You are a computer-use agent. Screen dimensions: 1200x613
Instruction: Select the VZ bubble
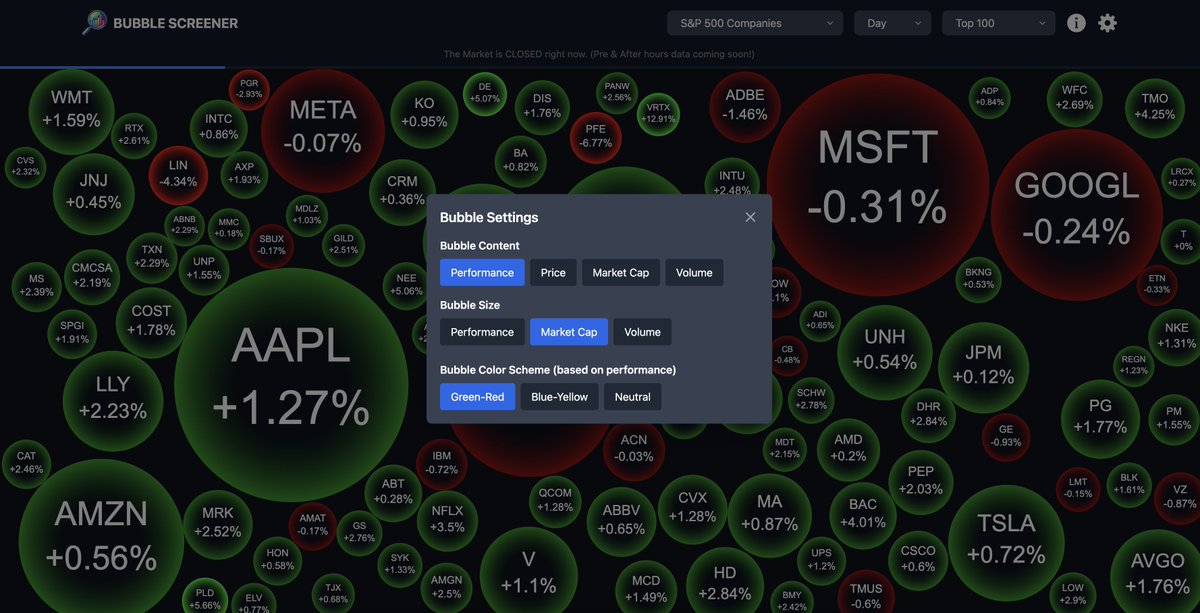click(x=1179, y=496)
